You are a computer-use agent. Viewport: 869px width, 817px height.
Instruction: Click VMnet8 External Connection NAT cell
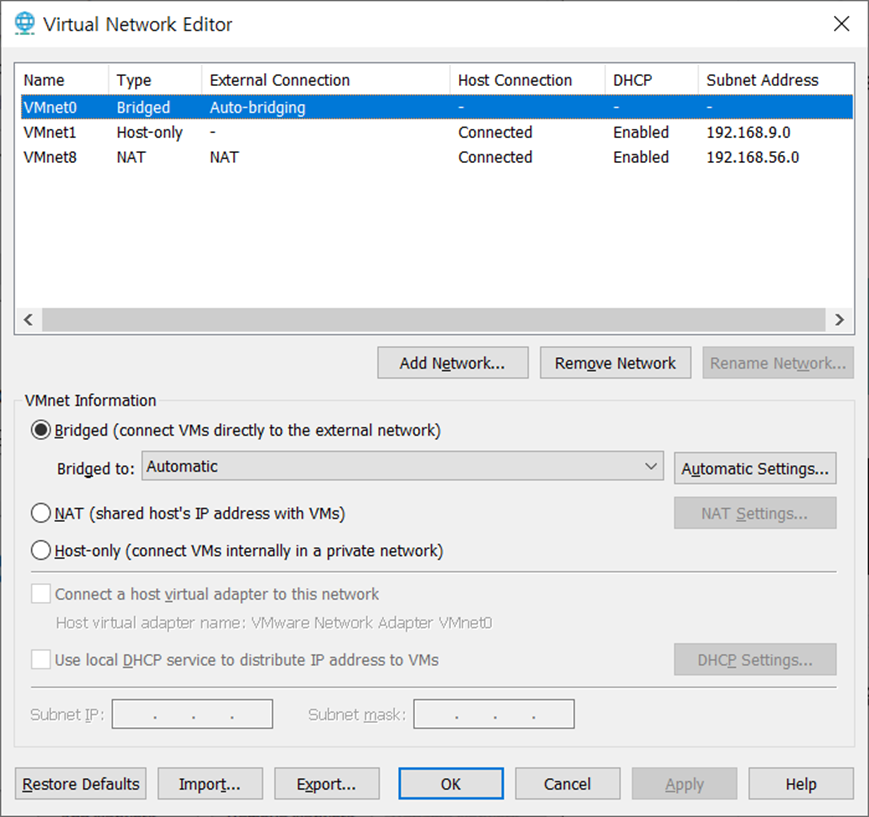[x=224, y=157]
